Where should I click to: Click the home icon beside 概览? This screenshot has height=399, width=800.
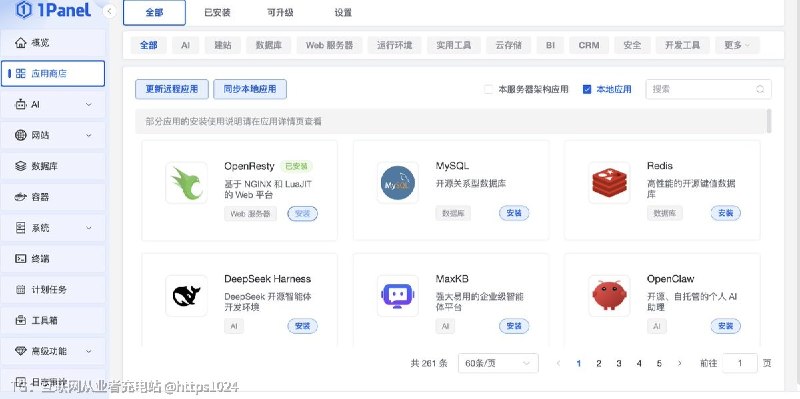click(20, 43)
